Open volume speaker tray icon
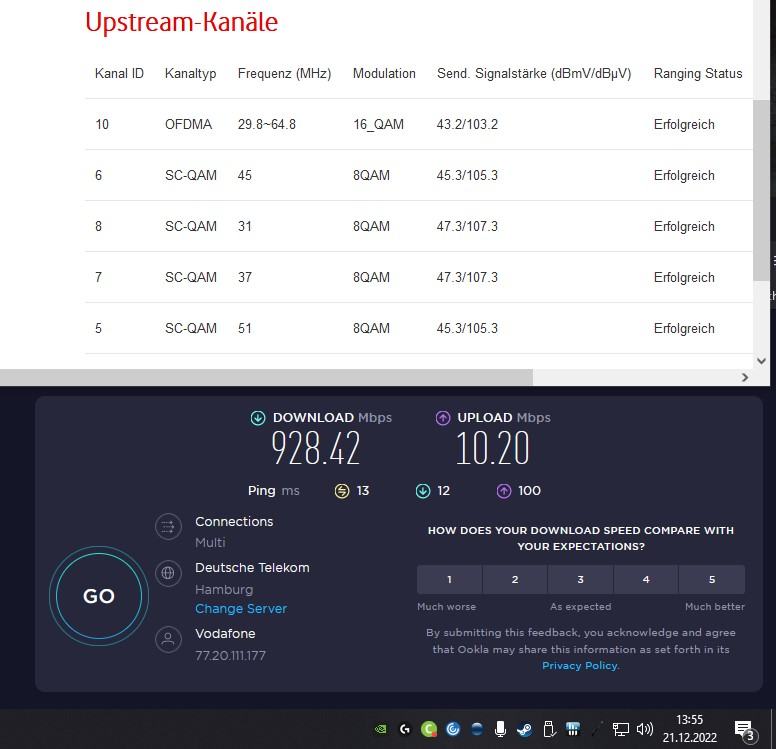Image resolution: width=776 pixels, height=749 pixels. coord(645,729)
